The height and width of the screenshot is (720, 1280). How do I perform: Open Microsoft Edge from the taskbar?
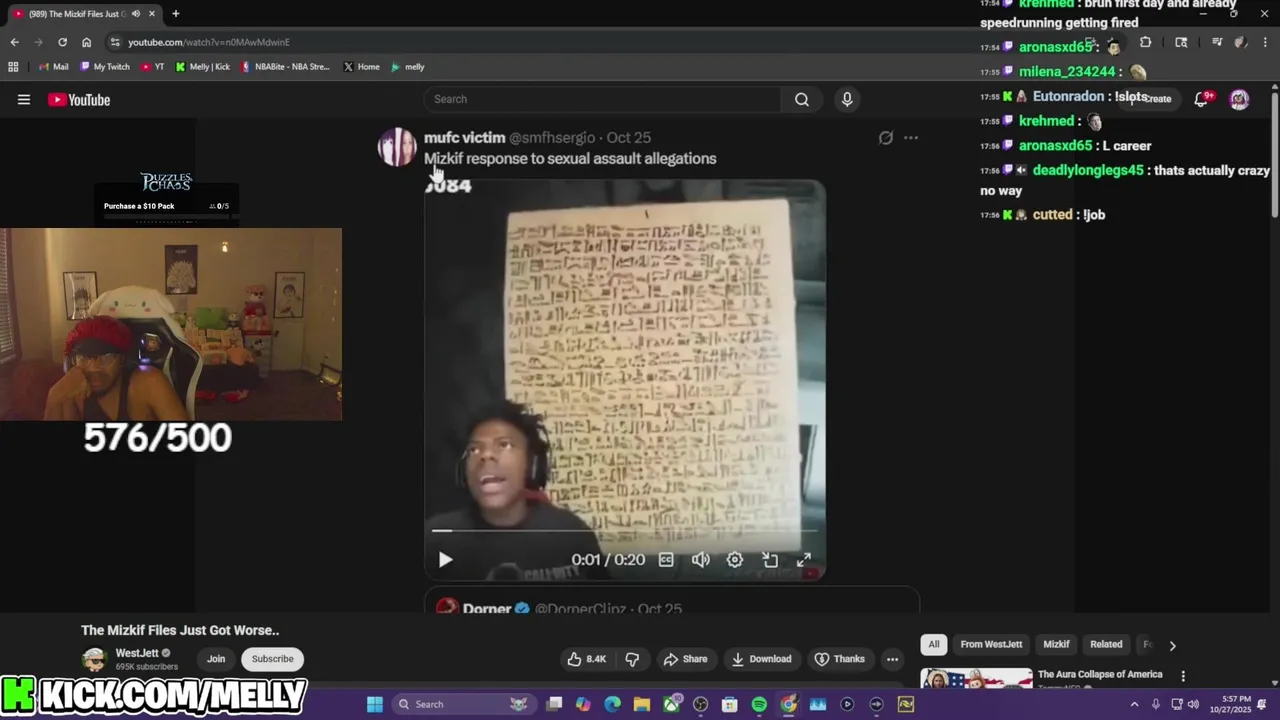tap(613, 704)
